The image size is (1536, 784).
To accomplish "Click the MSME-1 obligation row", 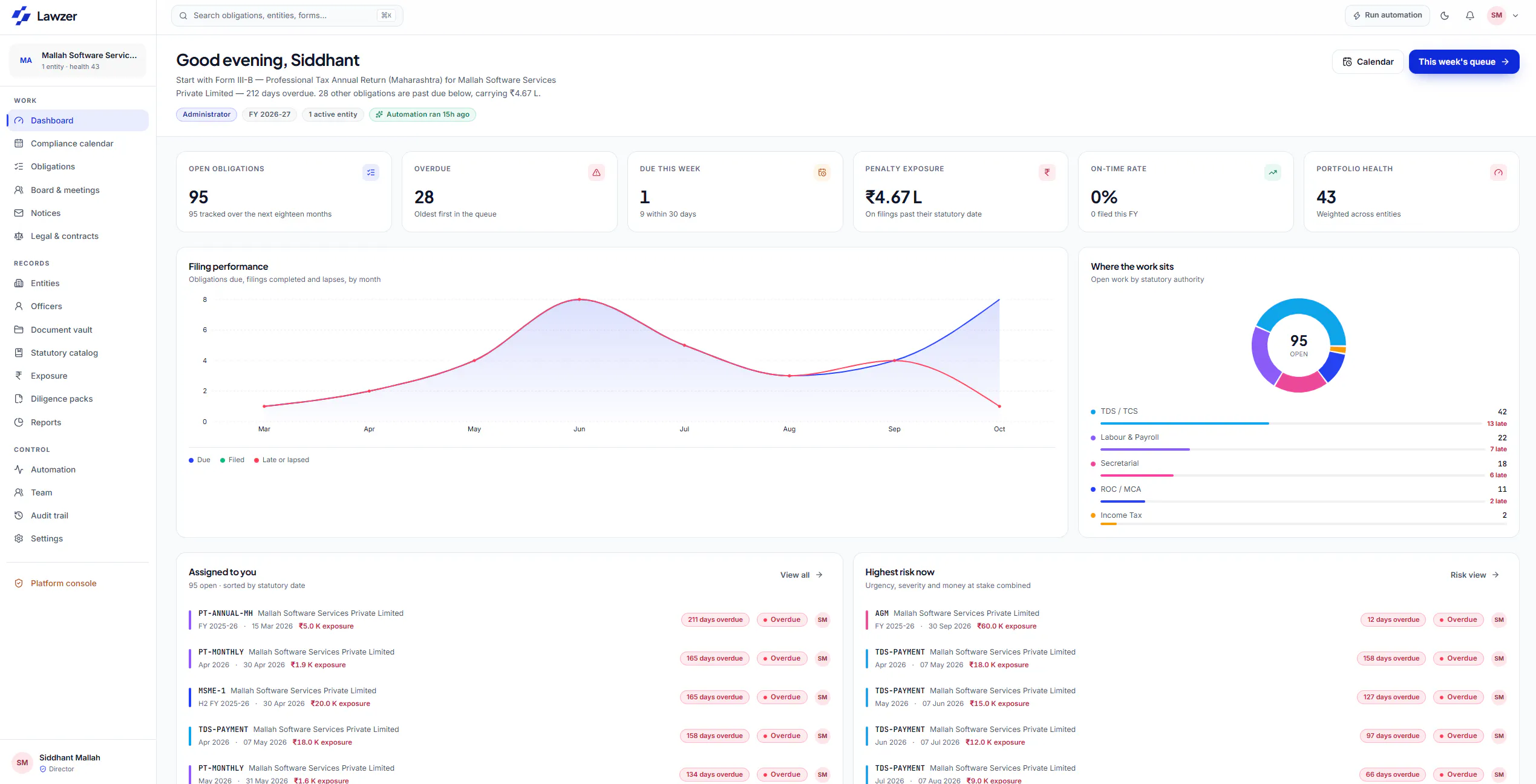I will 509,697.
